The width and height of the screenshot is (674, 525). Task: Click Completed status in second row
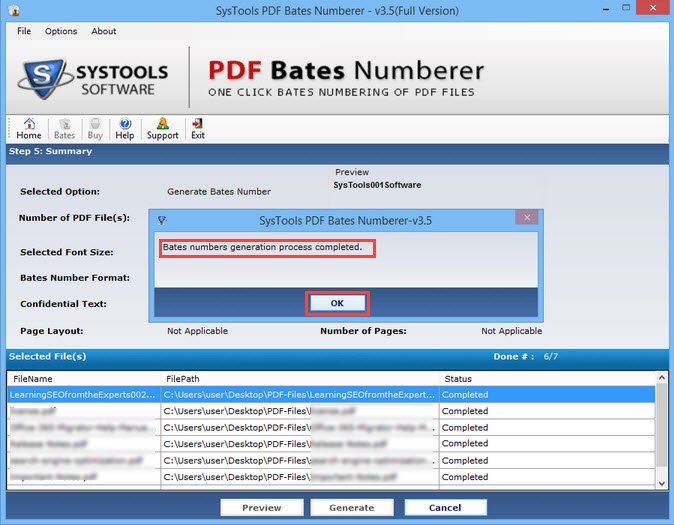pyautogui.click(x=465, y=411)
